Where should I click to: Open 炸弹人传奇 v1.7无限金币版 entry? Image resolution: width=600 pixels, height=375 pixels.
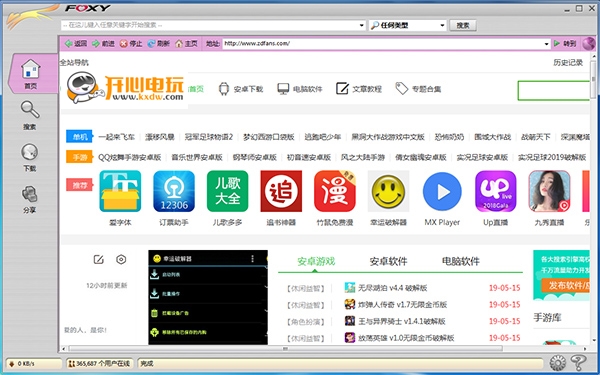[403, 305]
